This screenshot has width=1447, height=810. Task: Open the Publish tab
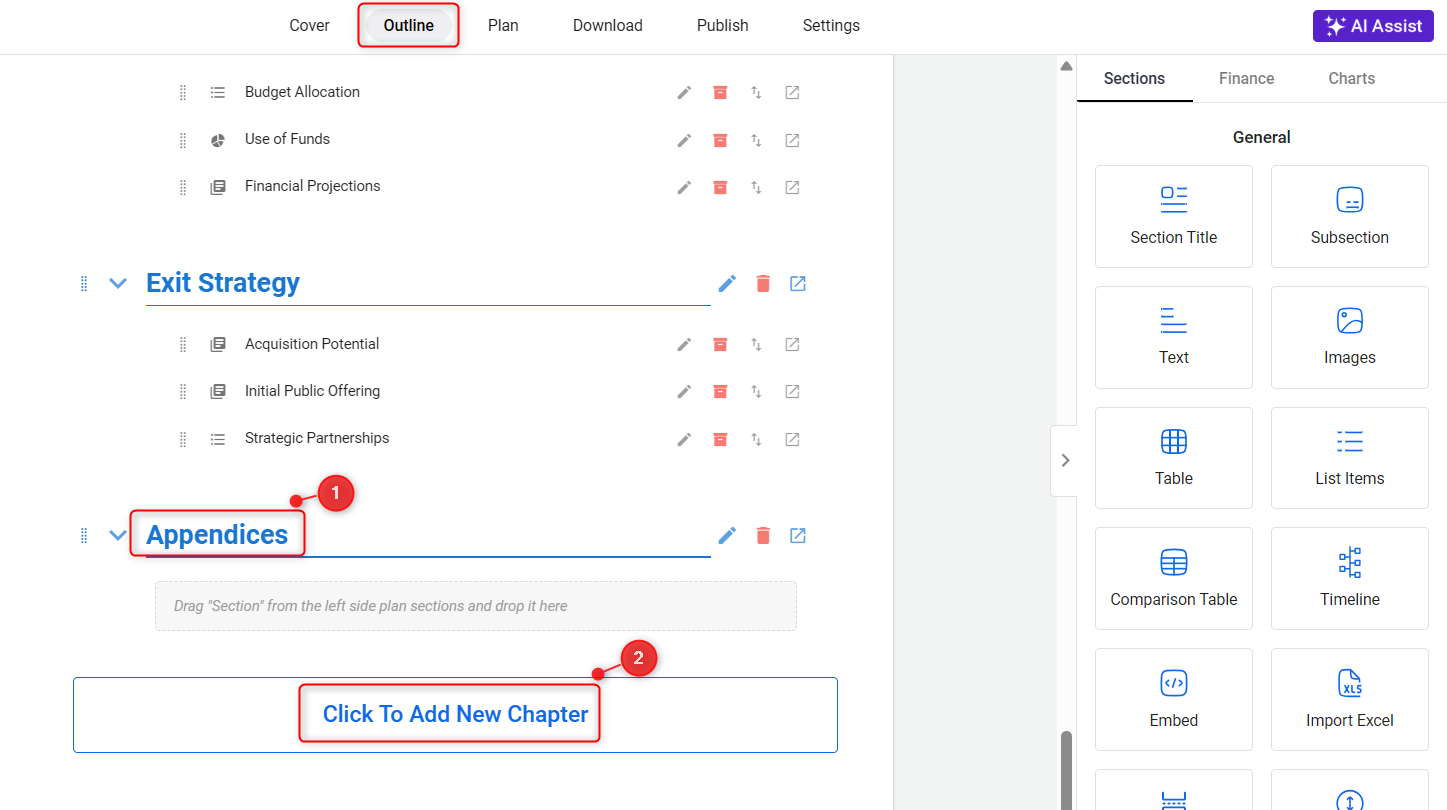pos(723,26)
